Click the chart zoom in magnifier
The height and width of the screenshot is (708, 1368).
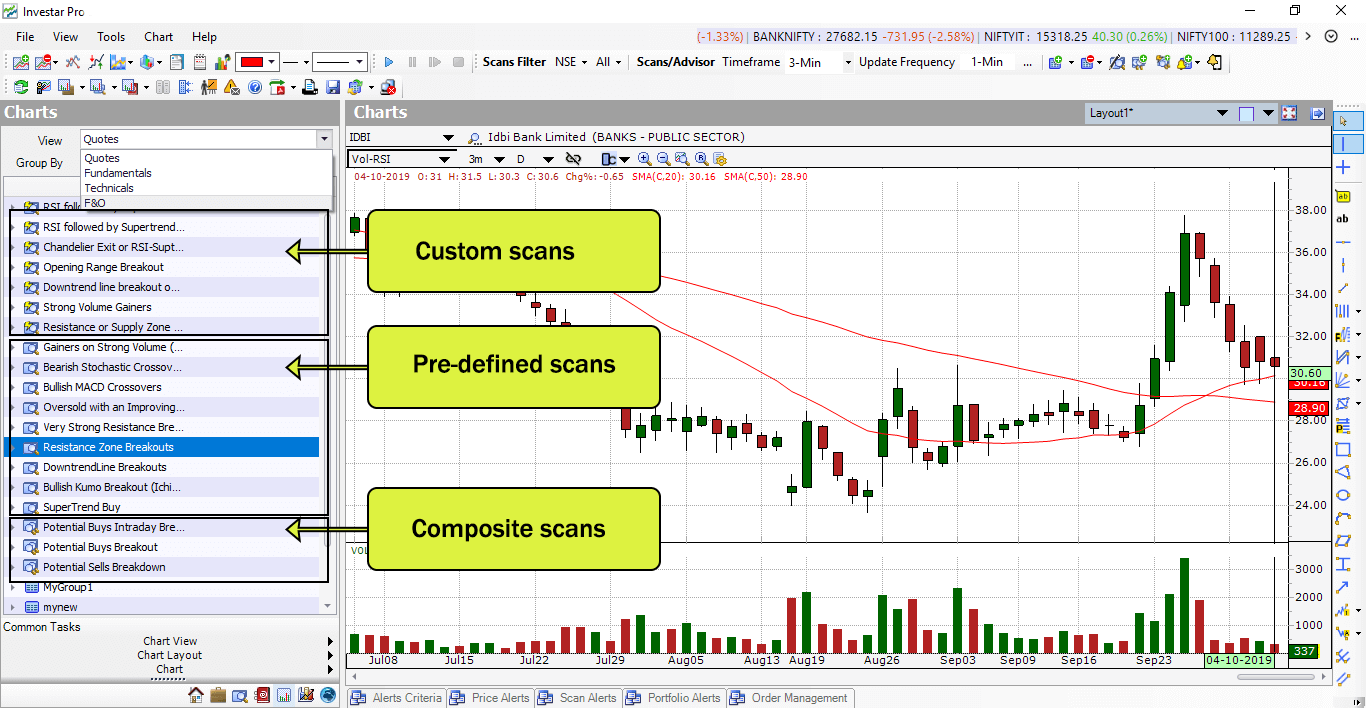[x=644, y=159]
